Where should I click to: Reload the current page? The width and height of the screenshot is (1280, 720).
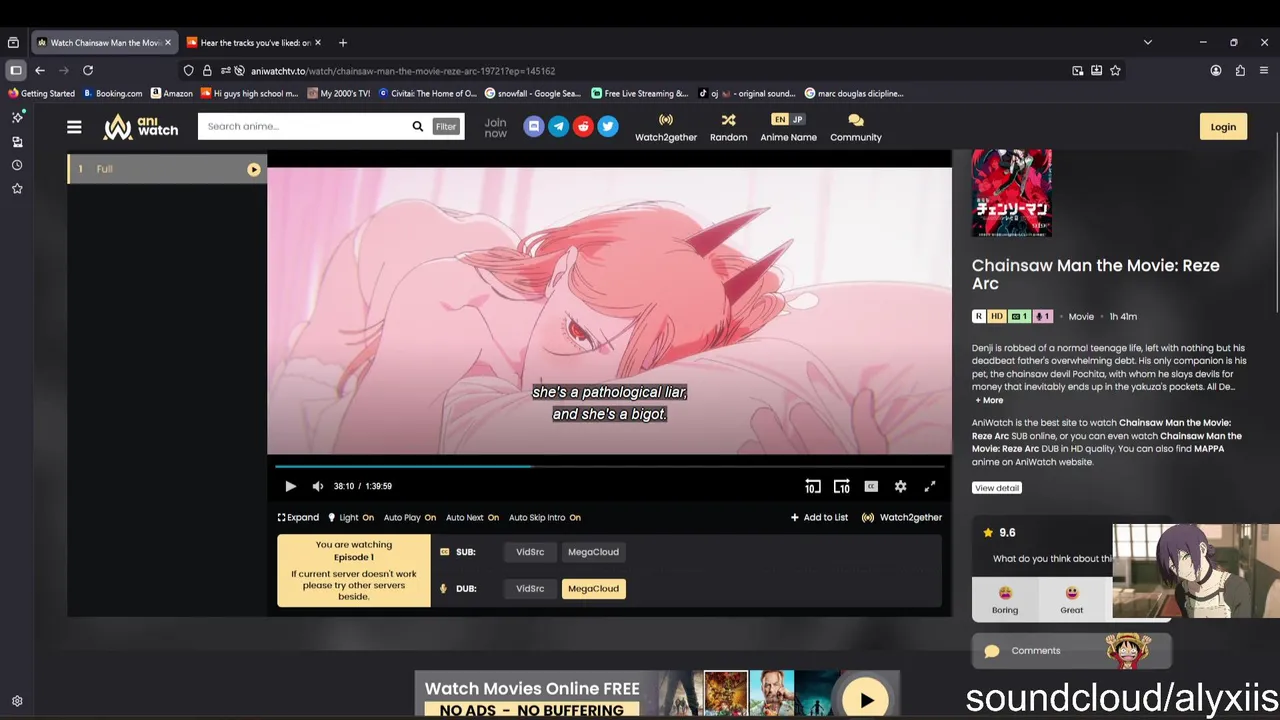88,71
